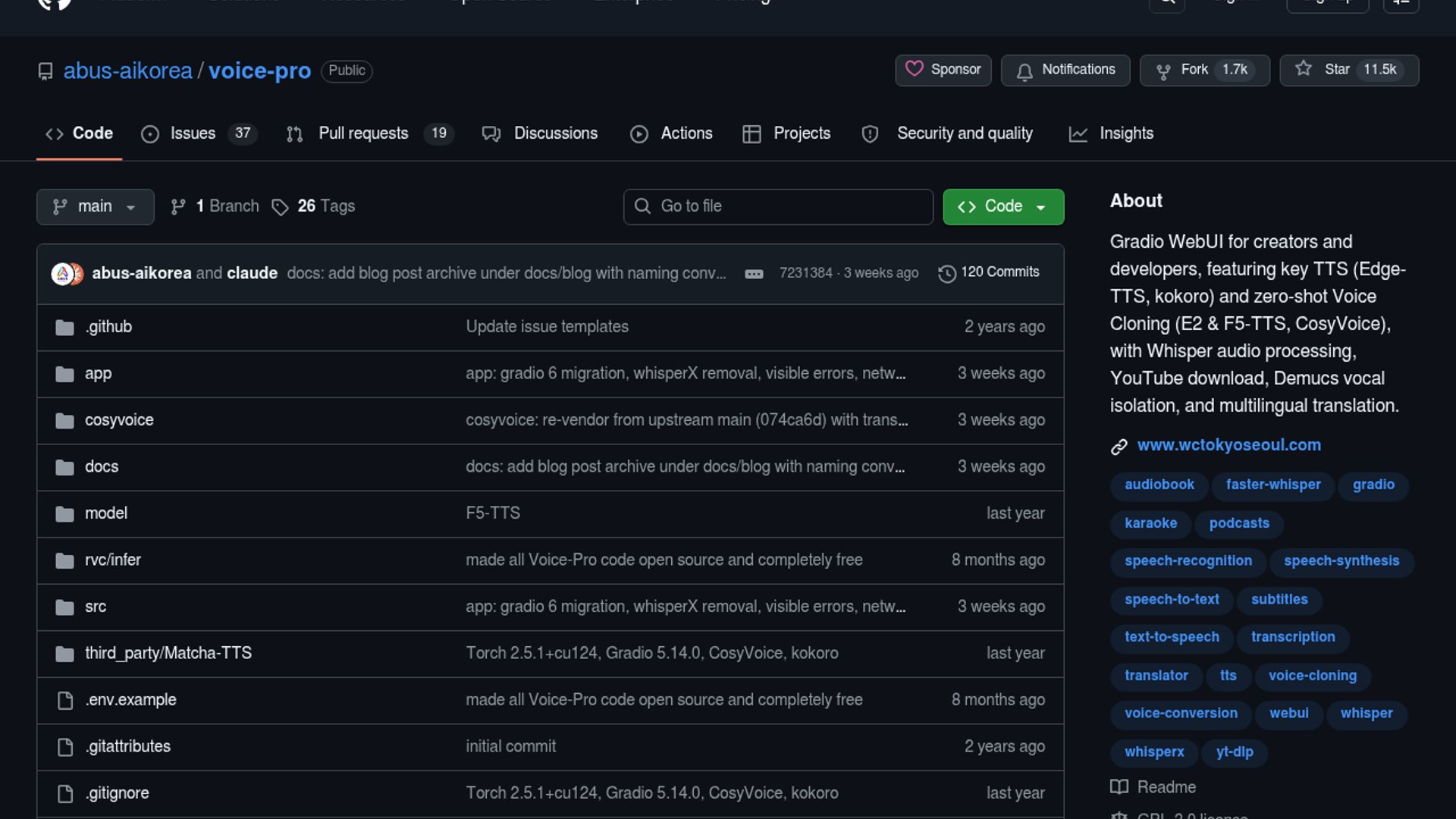The width and height of the screenshot is (1456, 819).
Task: Focus the Go to file search field
Action: pyautogui.click(x=778, y=207)
